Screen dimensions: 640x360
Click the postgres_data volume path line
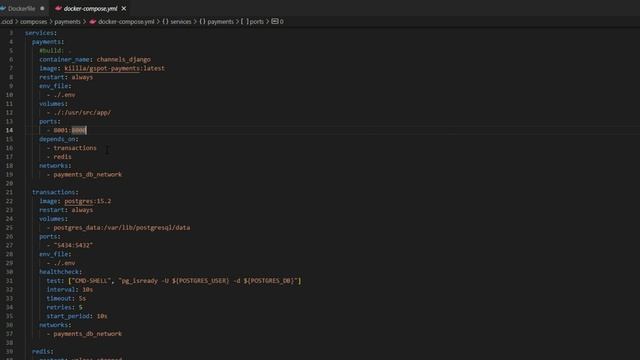[x=122, y=228]
